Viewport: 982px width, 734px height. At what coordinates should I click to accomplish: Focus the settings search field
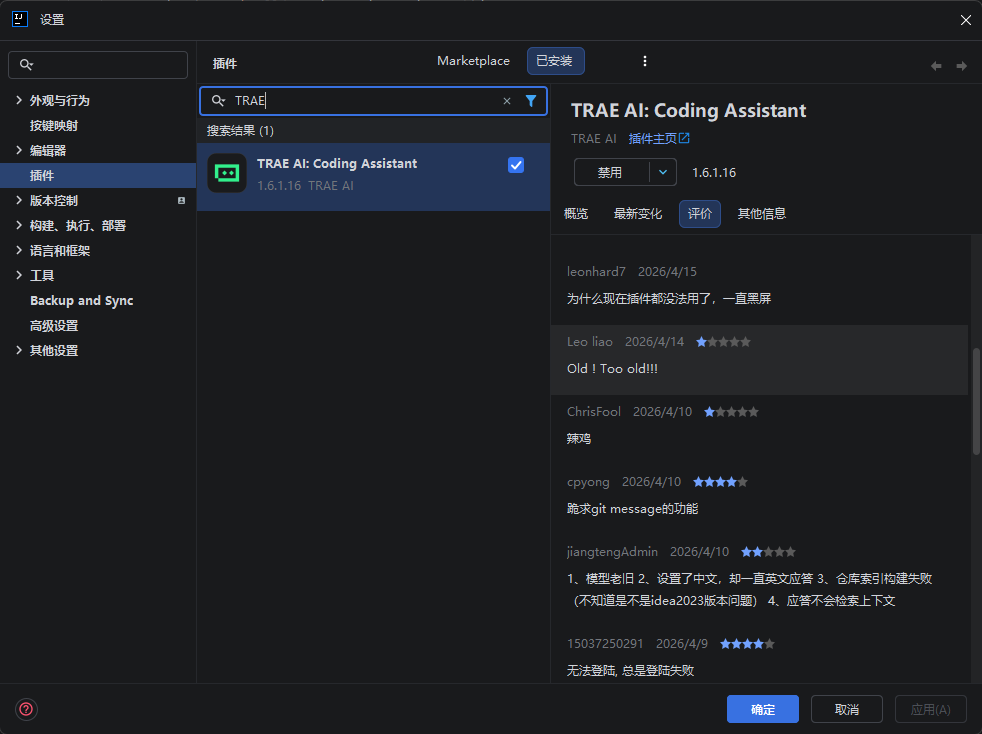(x=98, y=65)
